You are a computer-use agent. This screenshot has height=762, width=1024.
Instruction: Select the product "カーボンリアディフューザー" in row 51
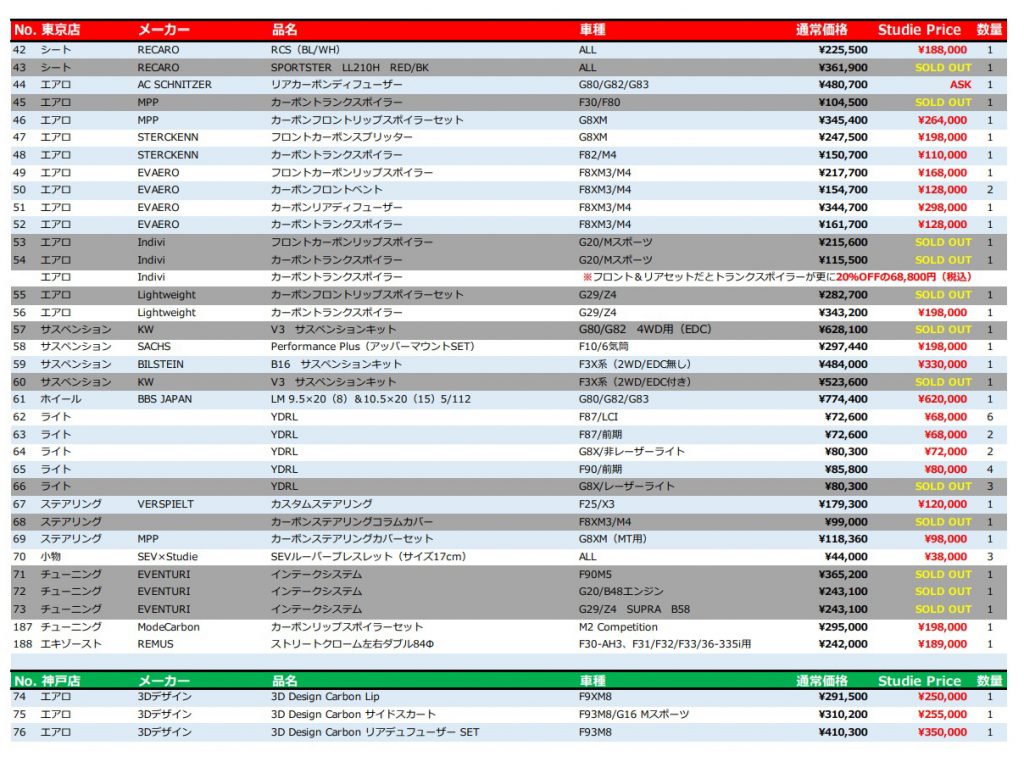336,207
